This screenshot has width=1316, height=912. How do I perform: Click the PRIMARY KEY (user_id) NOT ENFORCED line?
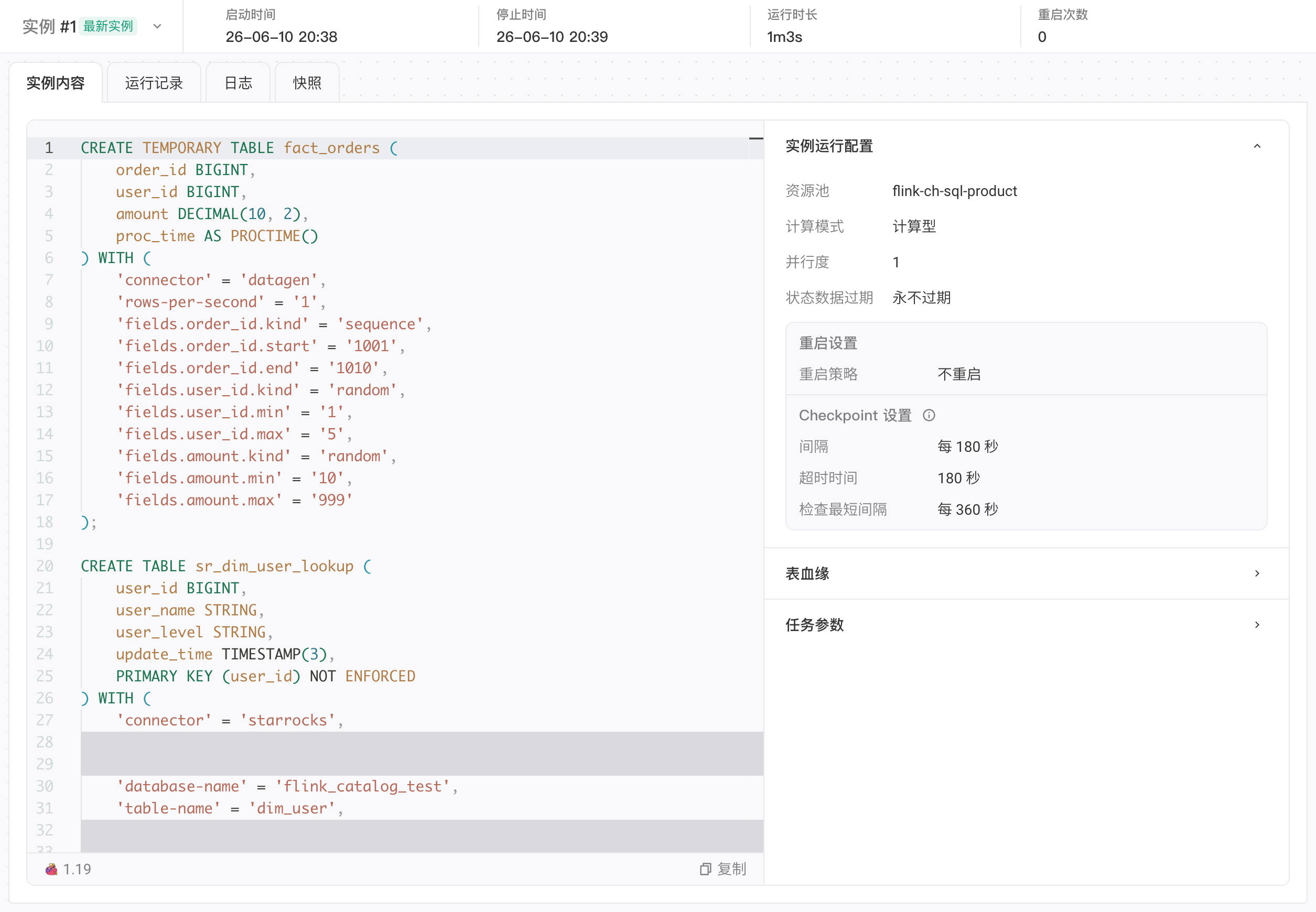point(265,676)
